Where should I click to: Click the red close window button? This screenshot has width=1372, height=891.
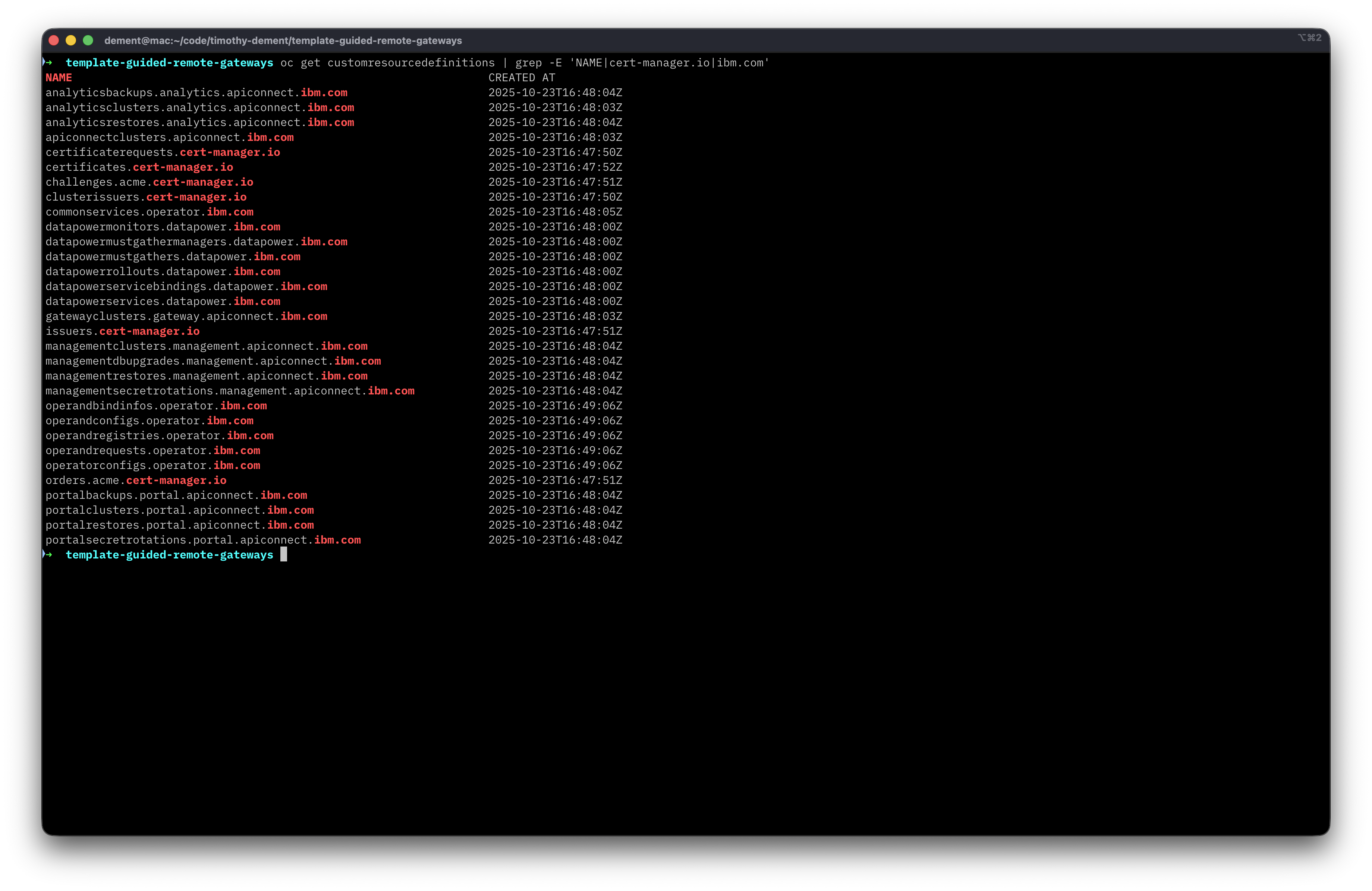[54, 40]
